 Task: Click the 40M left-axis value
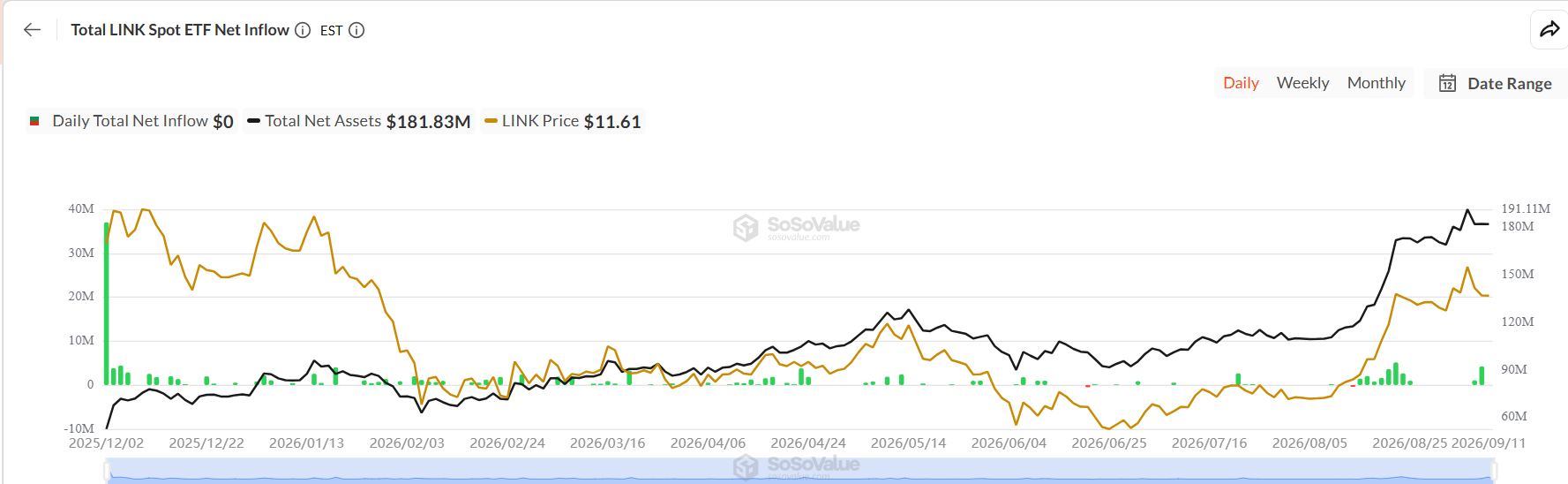point(81,209)
